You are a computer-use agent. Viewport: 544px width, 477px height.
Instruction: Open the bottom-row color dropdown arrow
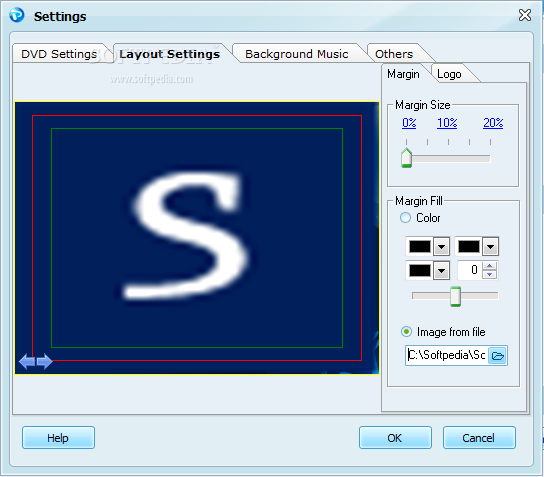pos(441,271)
